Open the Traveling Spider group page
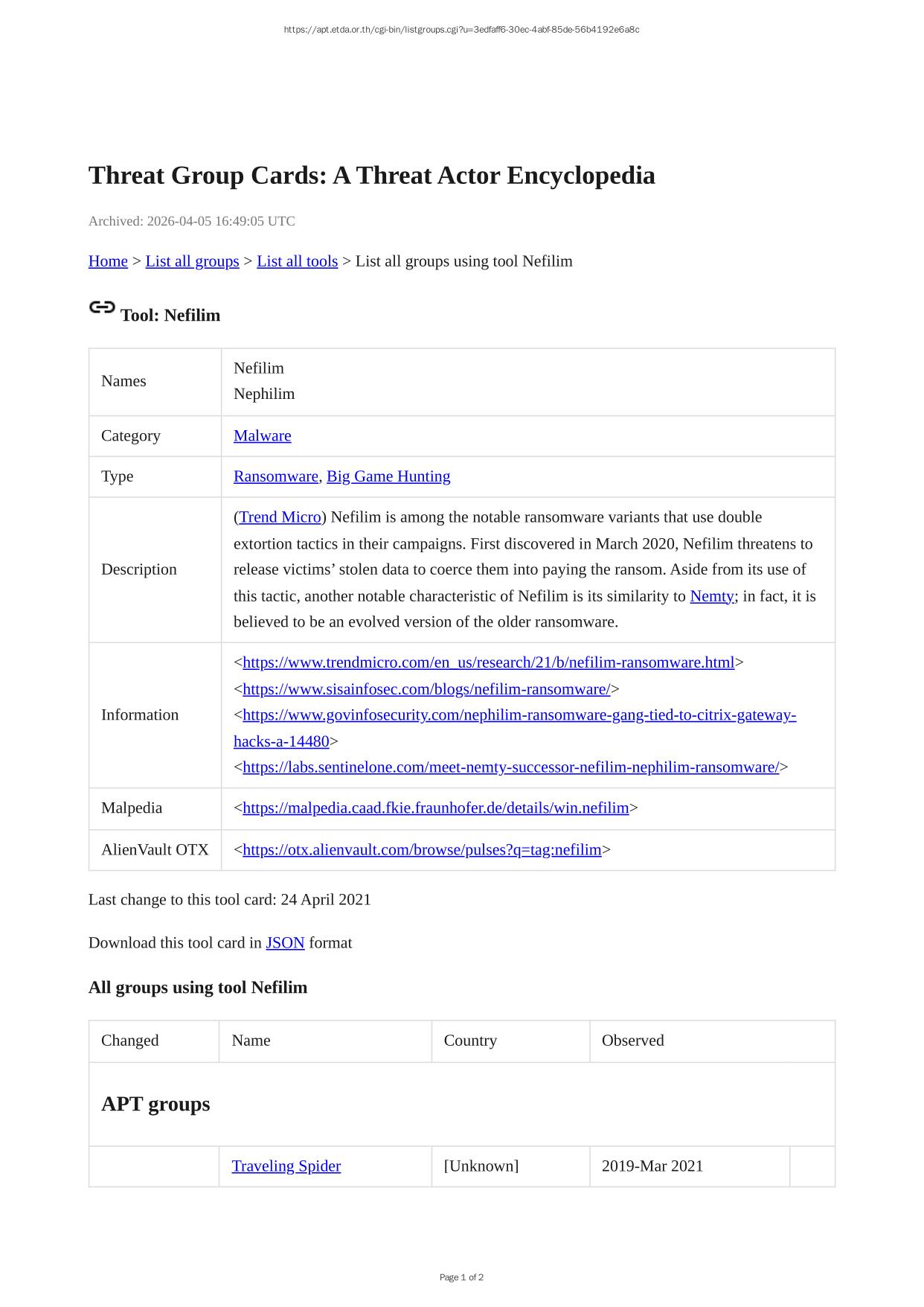The height and width of the screenshot is (1307, 924). (286, 1166)
